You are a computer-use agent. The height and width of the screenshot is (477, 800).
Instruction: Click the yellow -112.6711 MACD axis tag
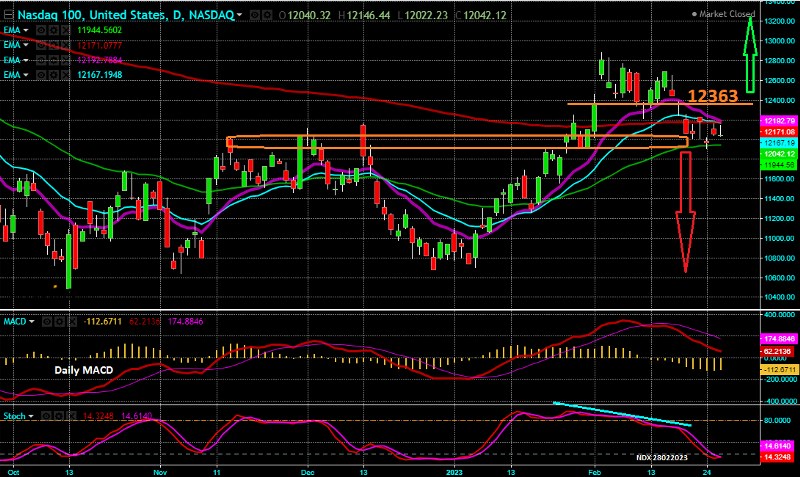point(779,369)
